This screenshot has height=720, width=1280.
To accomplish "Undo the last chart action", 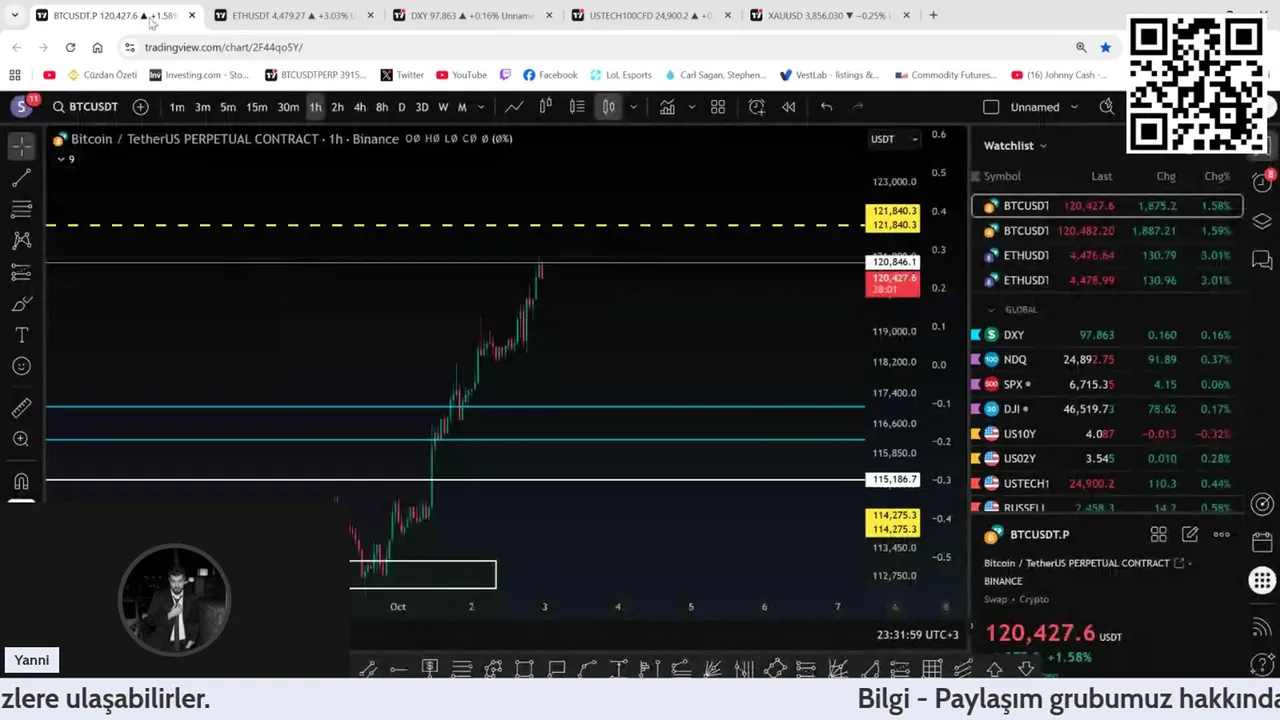I will point(826,107).
